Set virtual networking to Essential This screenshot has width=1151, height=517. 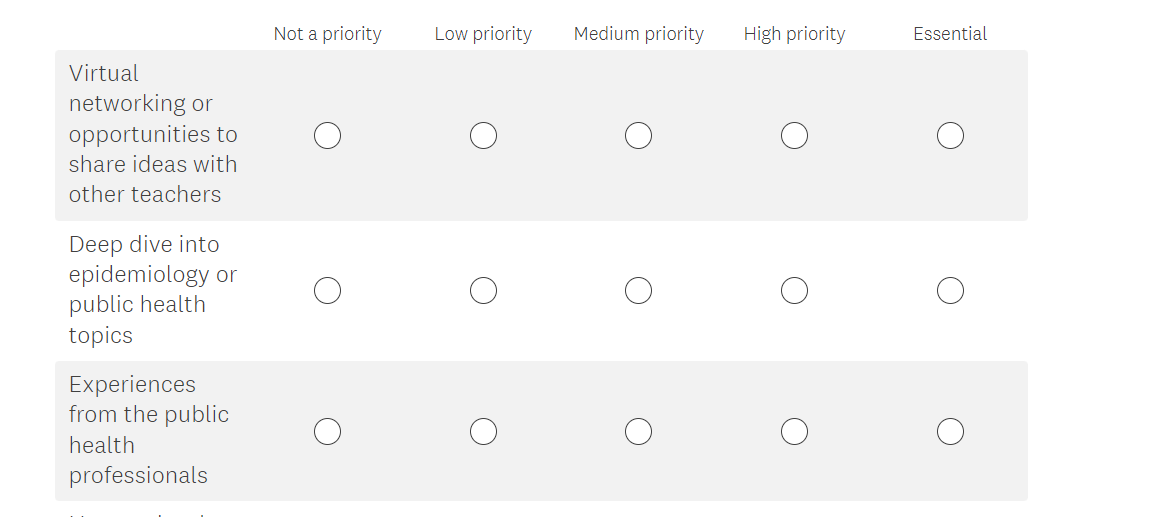(x=950, y=135)
